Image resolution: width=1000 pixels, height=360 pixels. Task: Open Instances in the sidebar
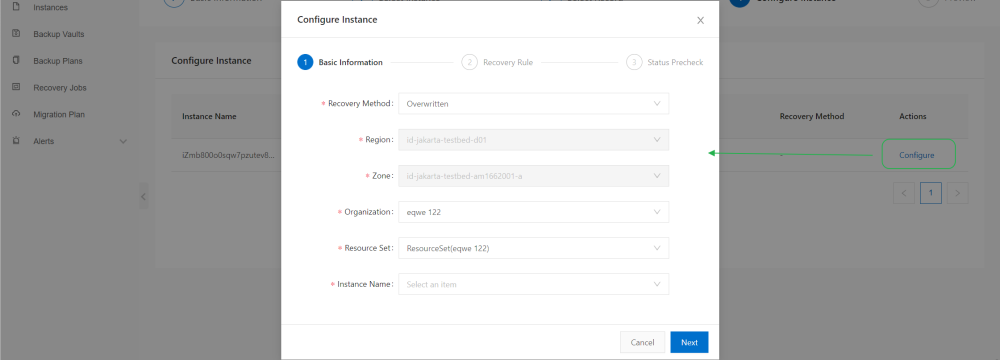point(50,8)
